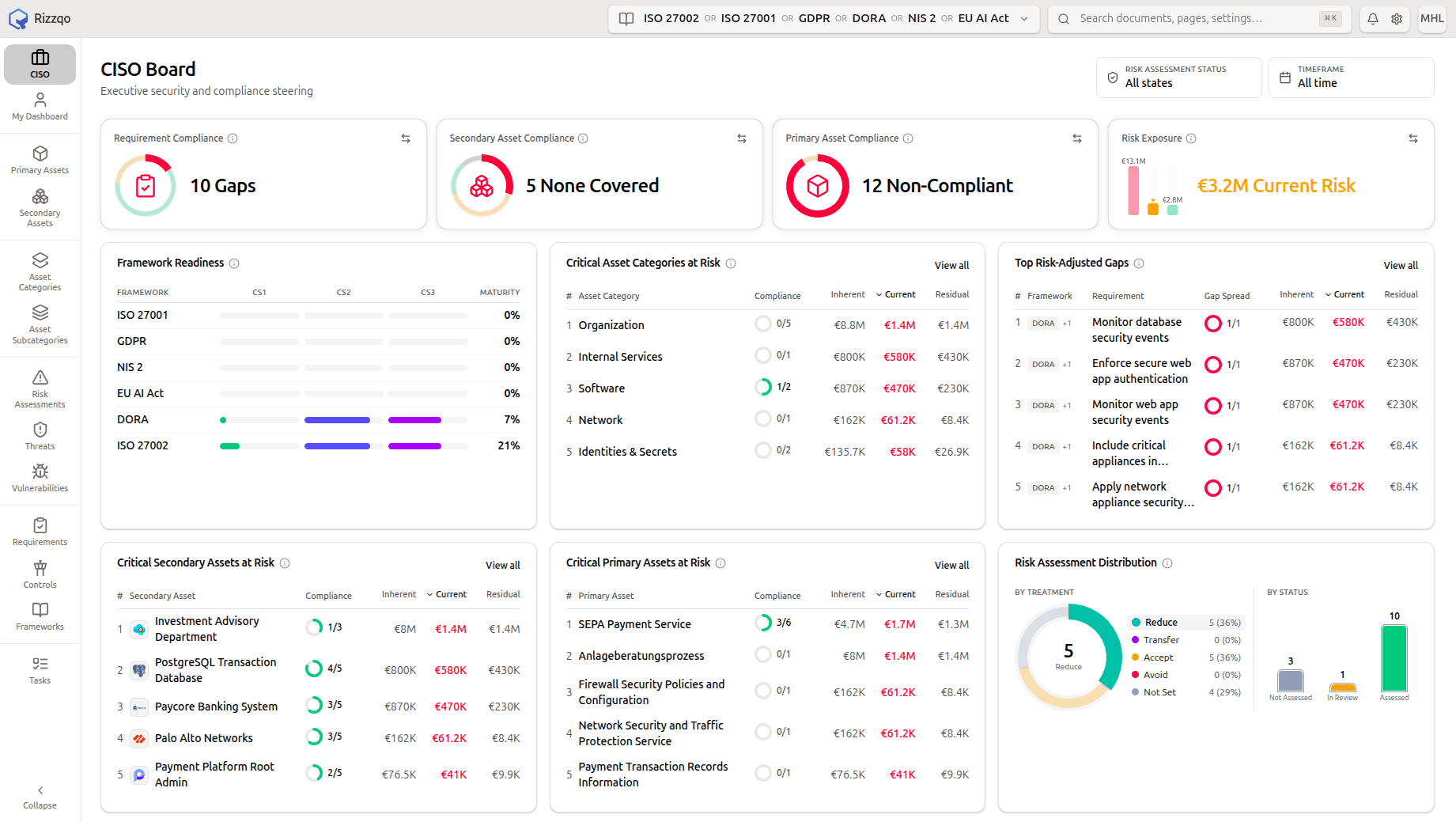This screenshot has width=1456, height=822.
Task: Go to Threats in the sidebar
Action: coord(40,436)
